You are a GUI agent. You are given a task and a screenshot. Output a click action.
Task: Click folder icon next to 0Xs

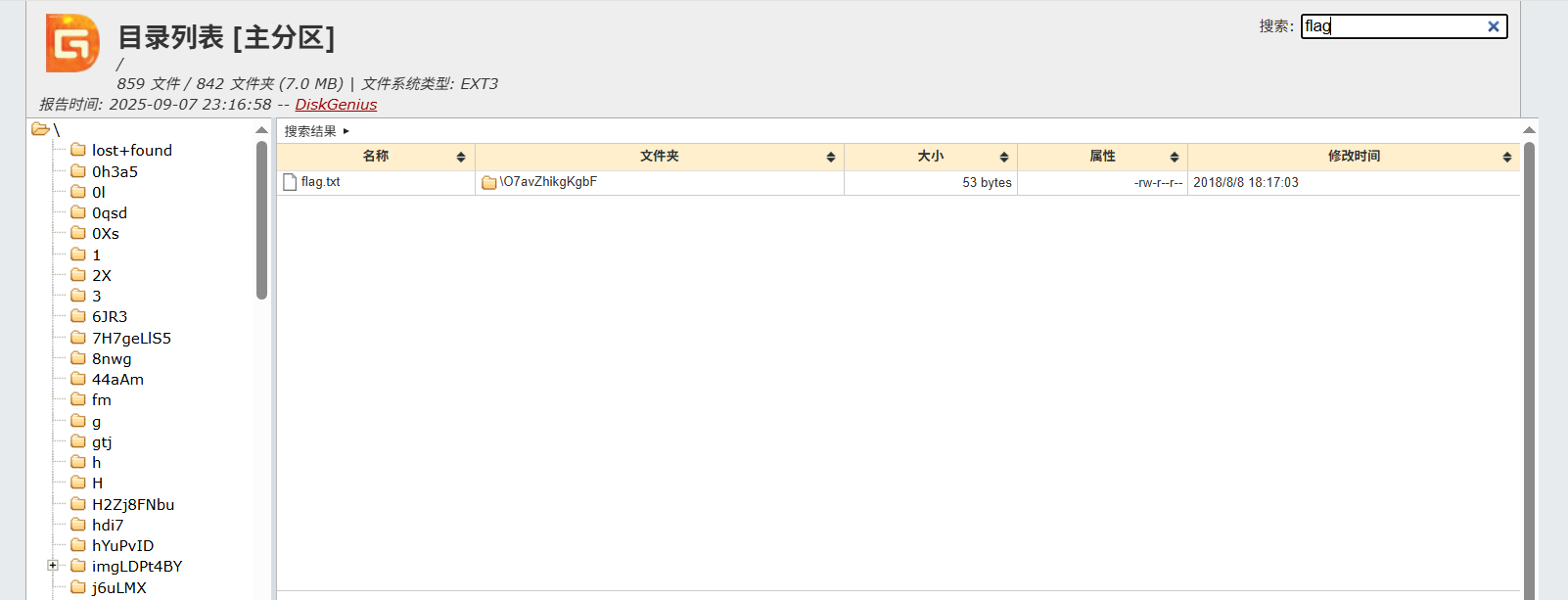tap(78, 232)
